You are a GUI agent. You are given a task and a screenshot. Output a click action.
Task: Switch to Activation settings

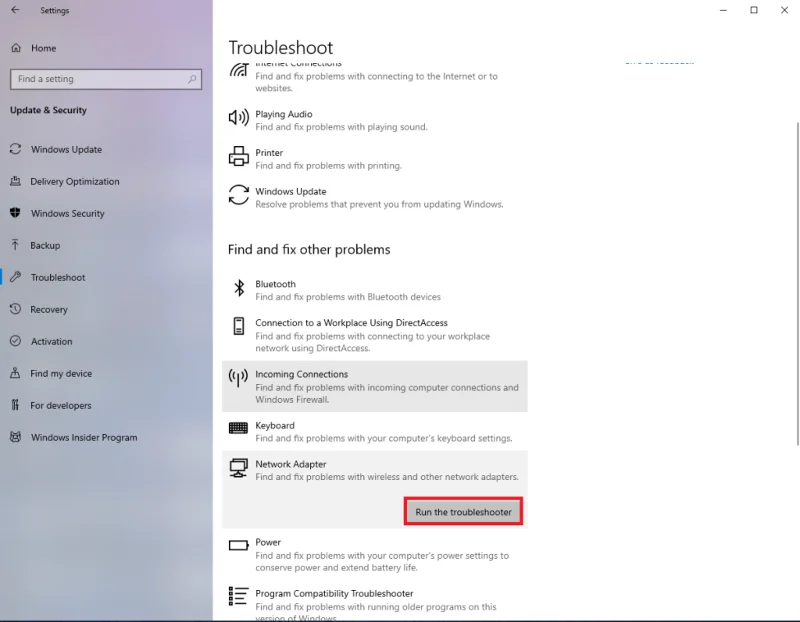52,341
